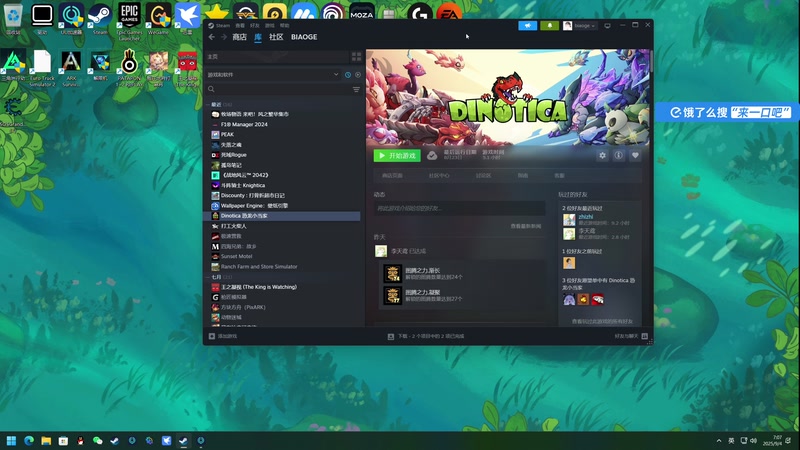Viewport: 800px width, 450px height.
Task: Open Recycle Bin desktop icon
Action: pyautogui.click(x=13, y=19)
